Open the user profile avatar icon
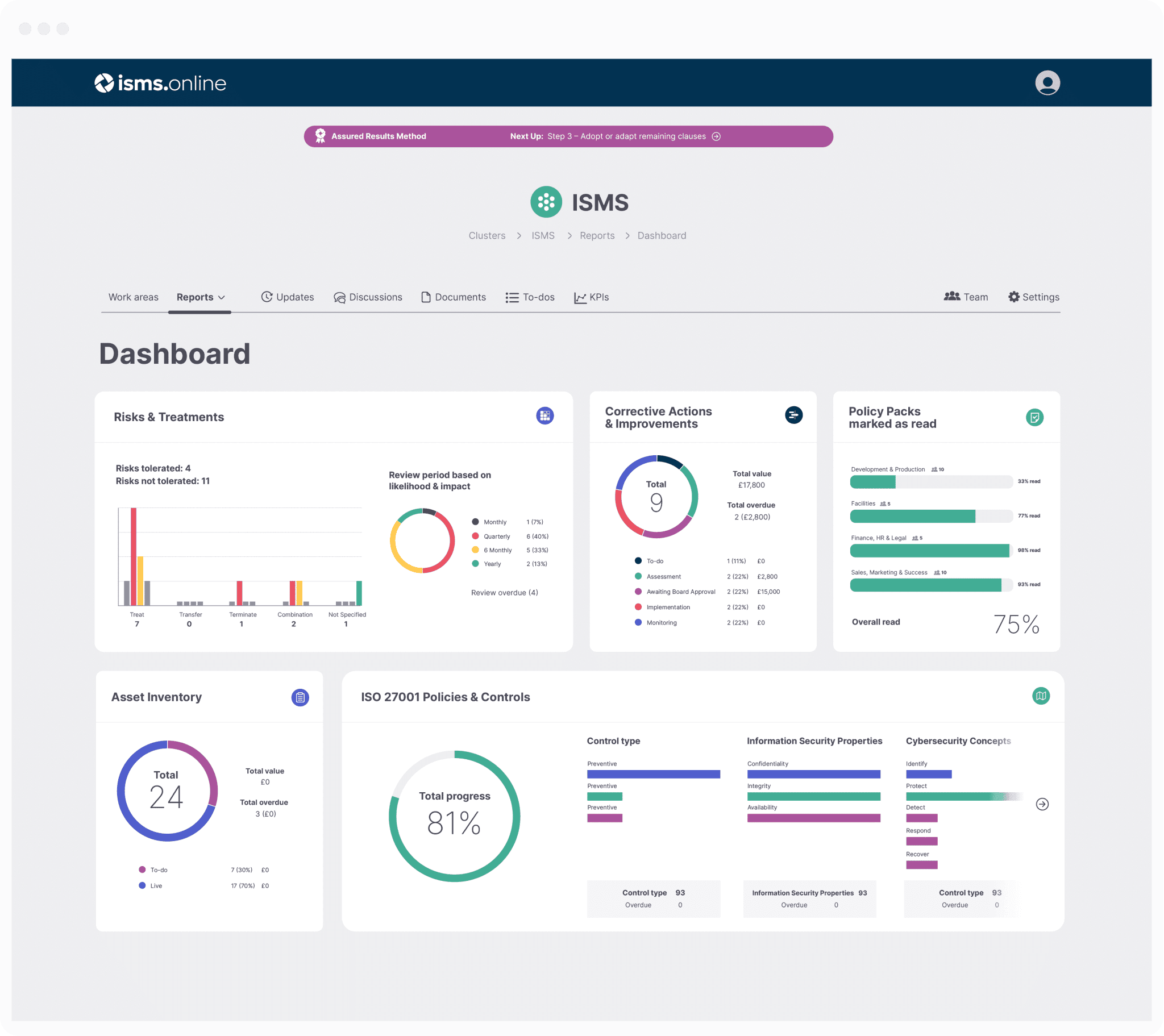Viewport: 1164px width, 1036px height. [x=1047, y=82]
